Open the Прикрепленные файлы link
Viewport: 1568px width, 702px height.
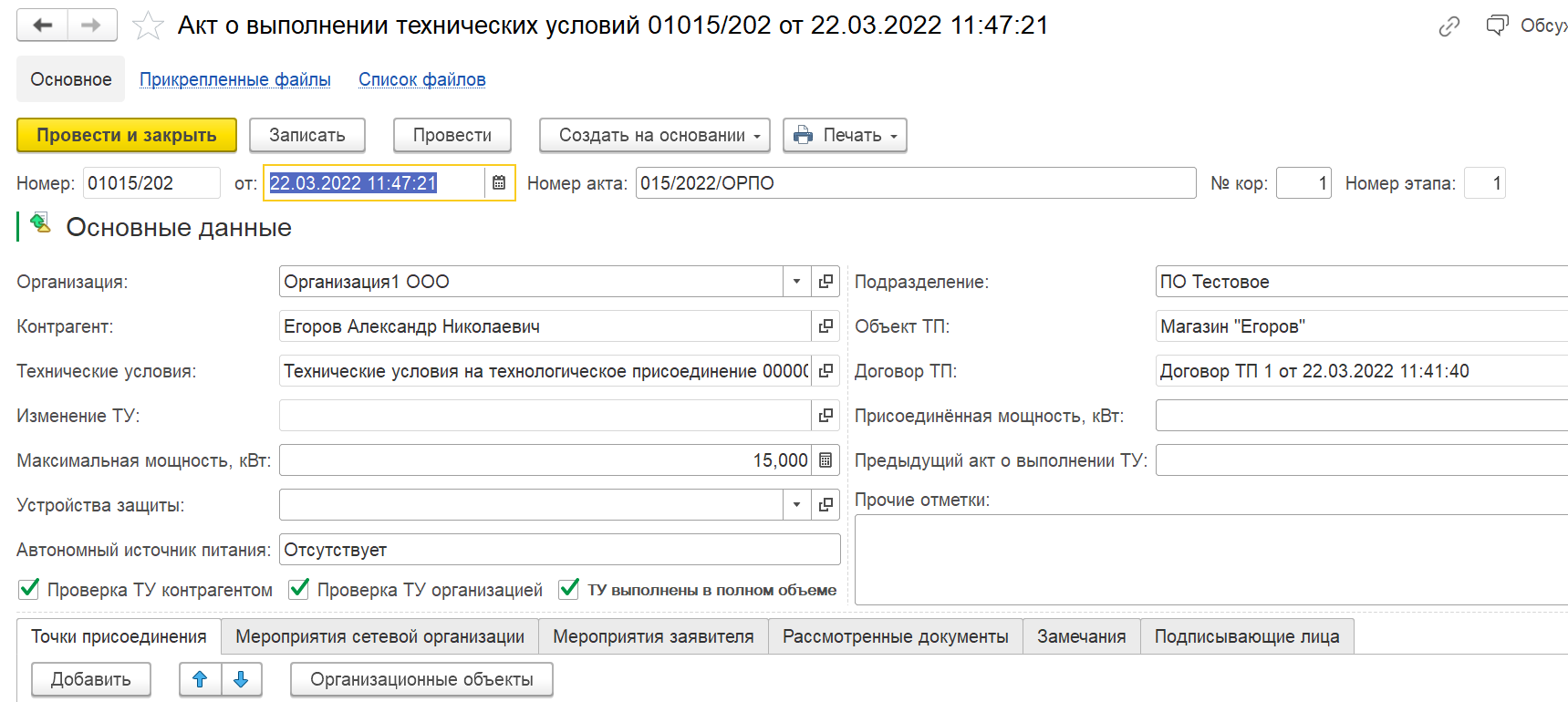pos(235,79)
